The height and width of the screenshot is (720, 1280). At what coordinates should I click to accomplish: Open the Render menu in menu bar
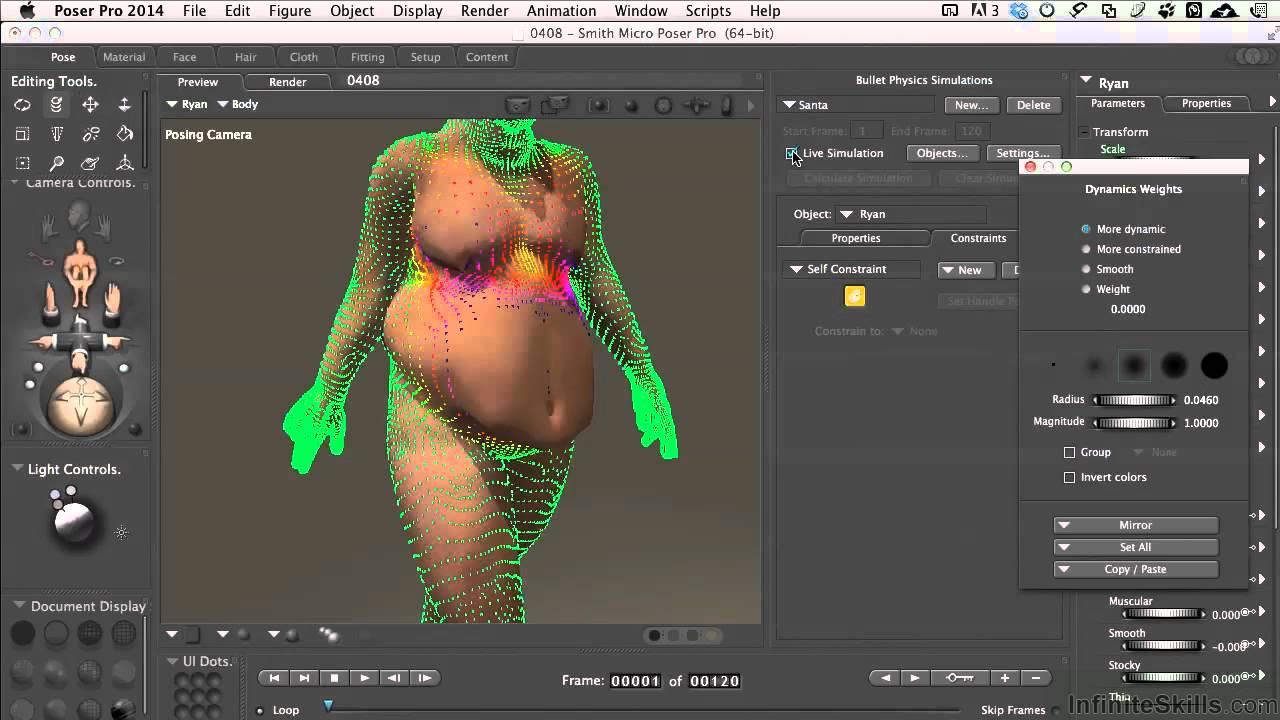[x=483, y=11]
